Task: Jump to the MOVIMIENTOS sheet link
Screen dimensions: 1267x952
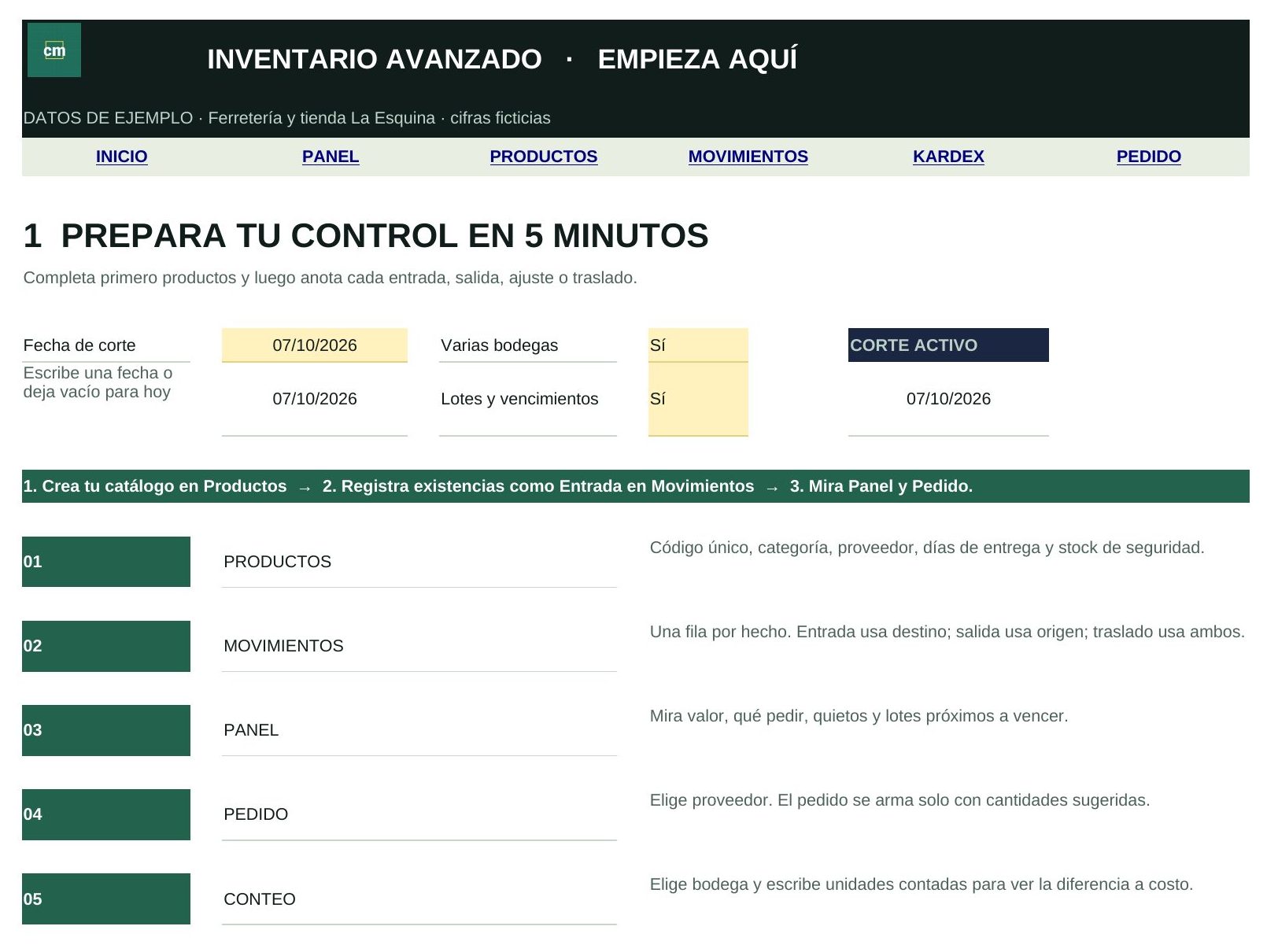Action: click(748, 157)
